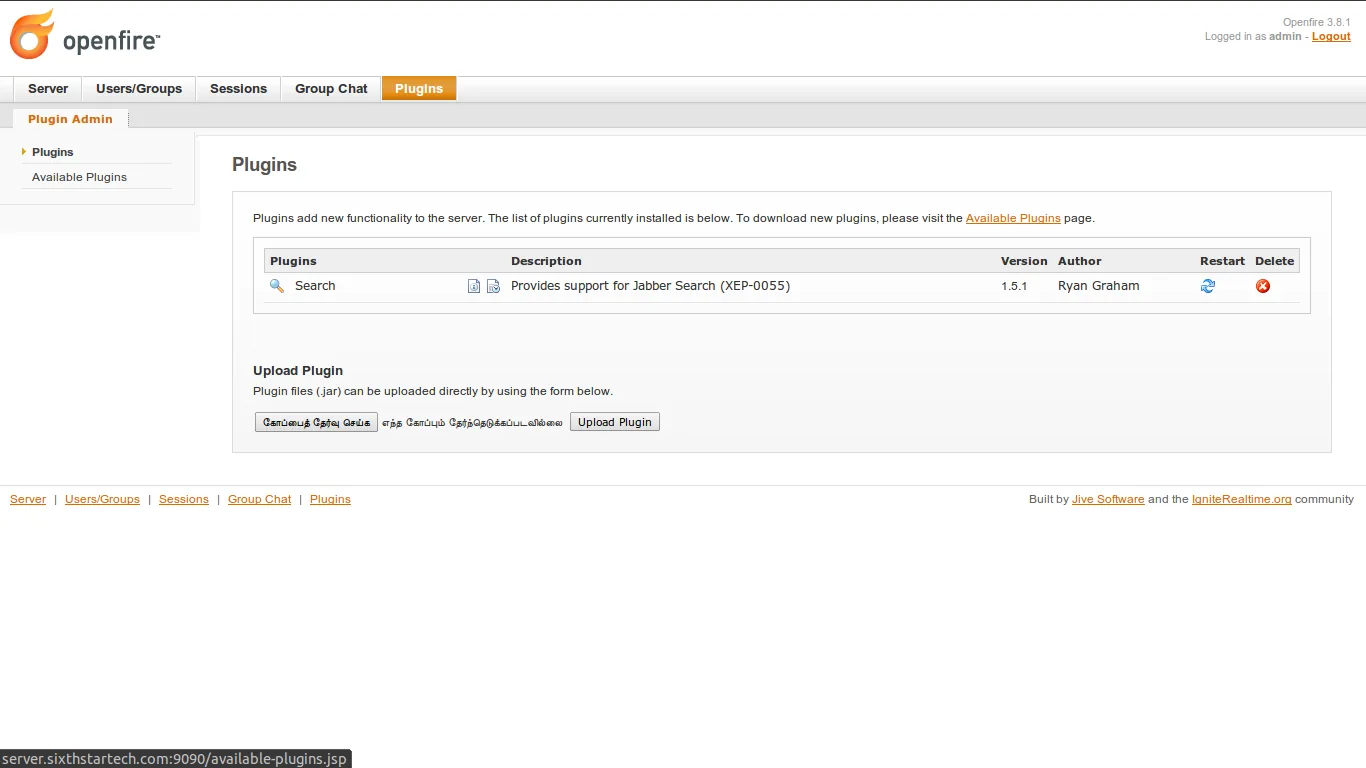Click the magnifier icon beside Search plugin
The image size is (1366, 768).
click(277, 286)
